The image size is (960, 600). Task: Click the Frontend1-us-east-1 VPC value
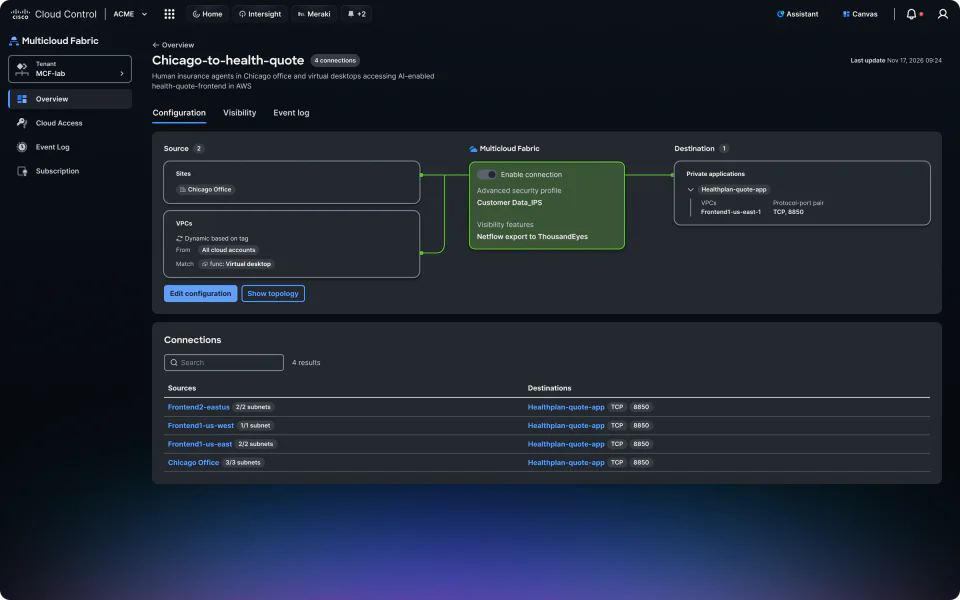[731, 212]
